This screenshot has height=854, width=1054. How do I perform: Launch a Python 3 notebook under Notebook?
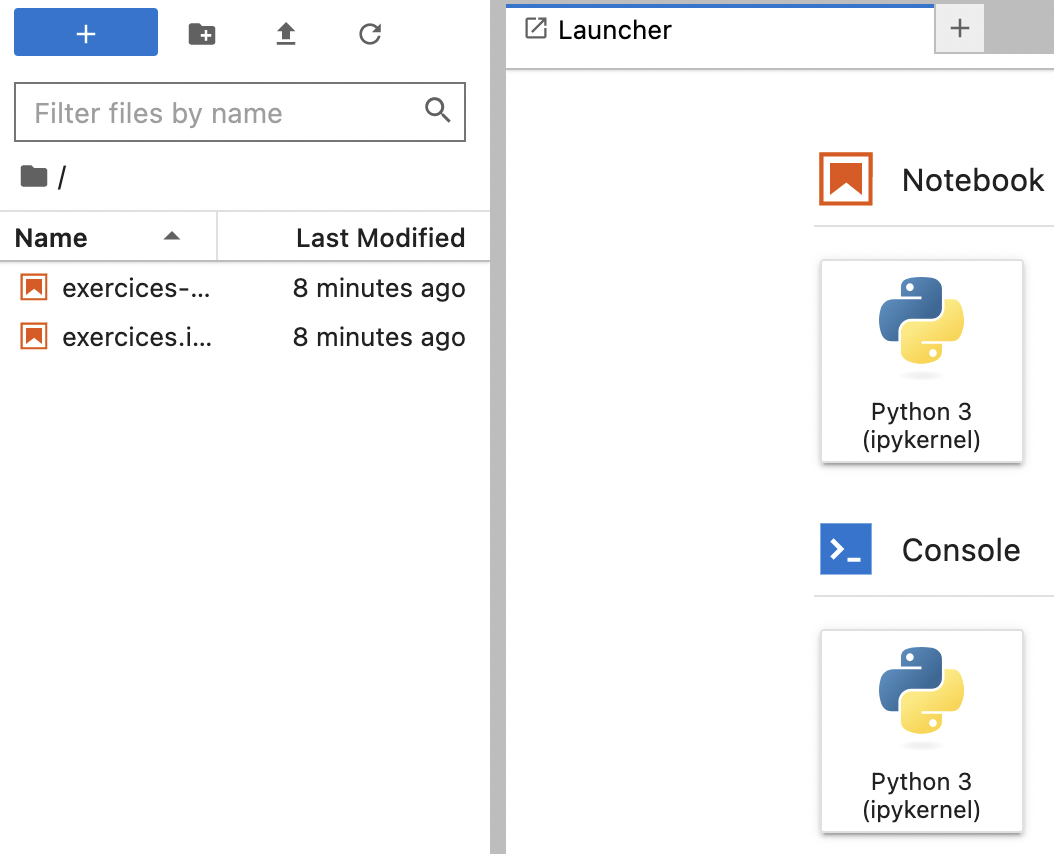coord(921,361)
